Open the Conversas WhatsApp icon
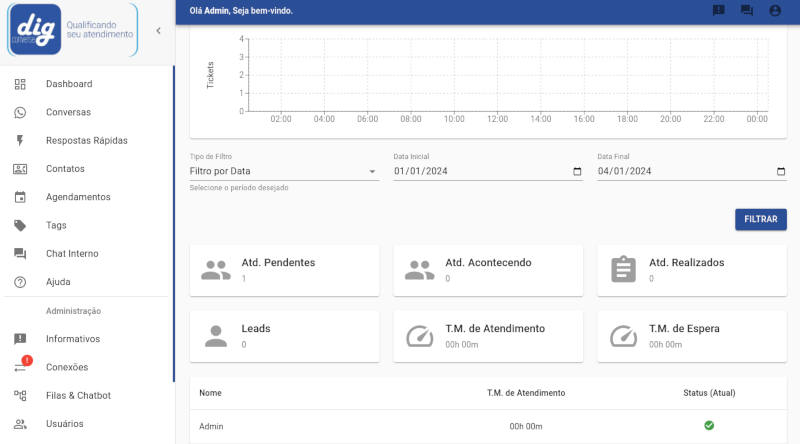This screenshot has width=800, height=444. 20,112
